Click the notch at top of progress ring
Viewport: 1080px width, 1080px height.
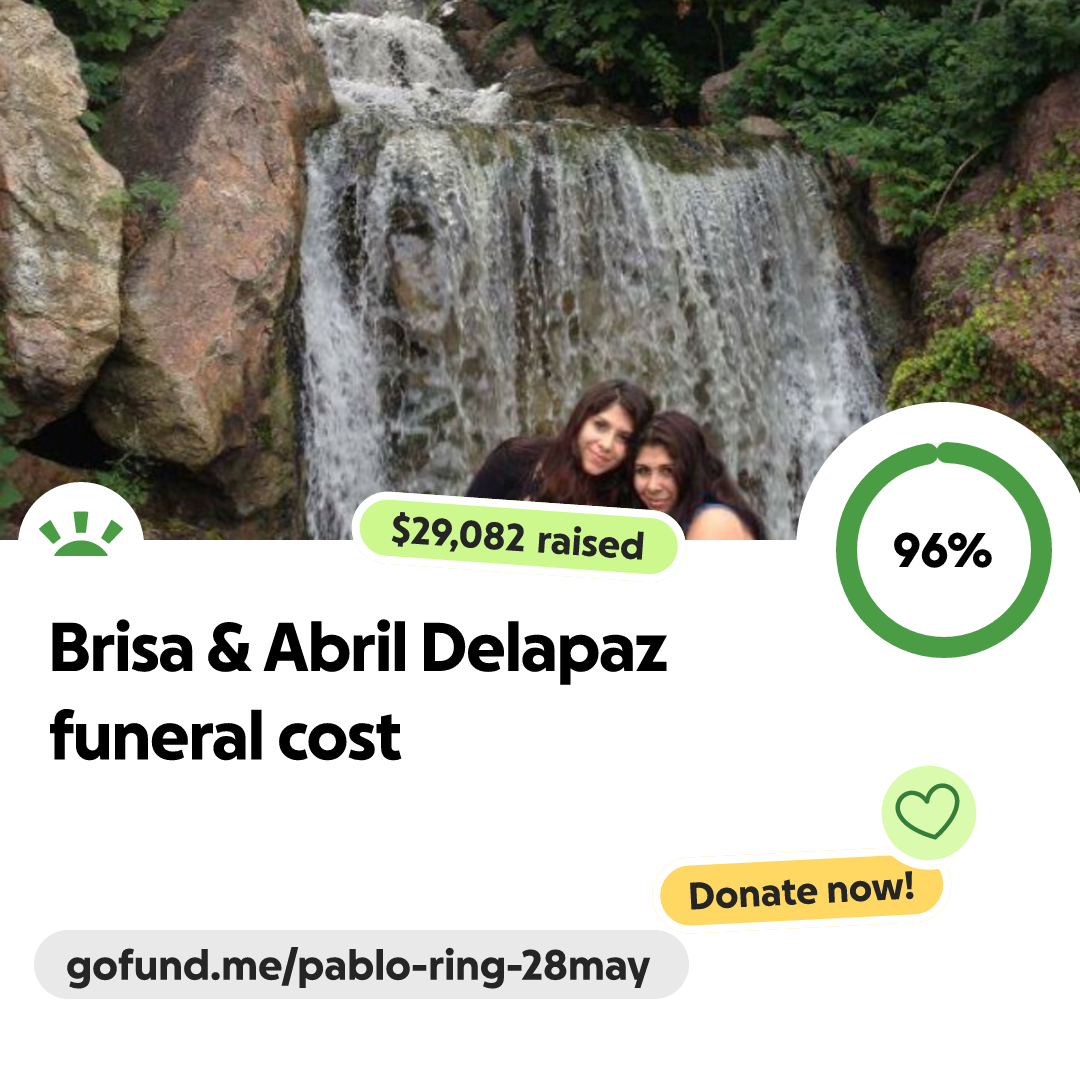tap(937, 453)
